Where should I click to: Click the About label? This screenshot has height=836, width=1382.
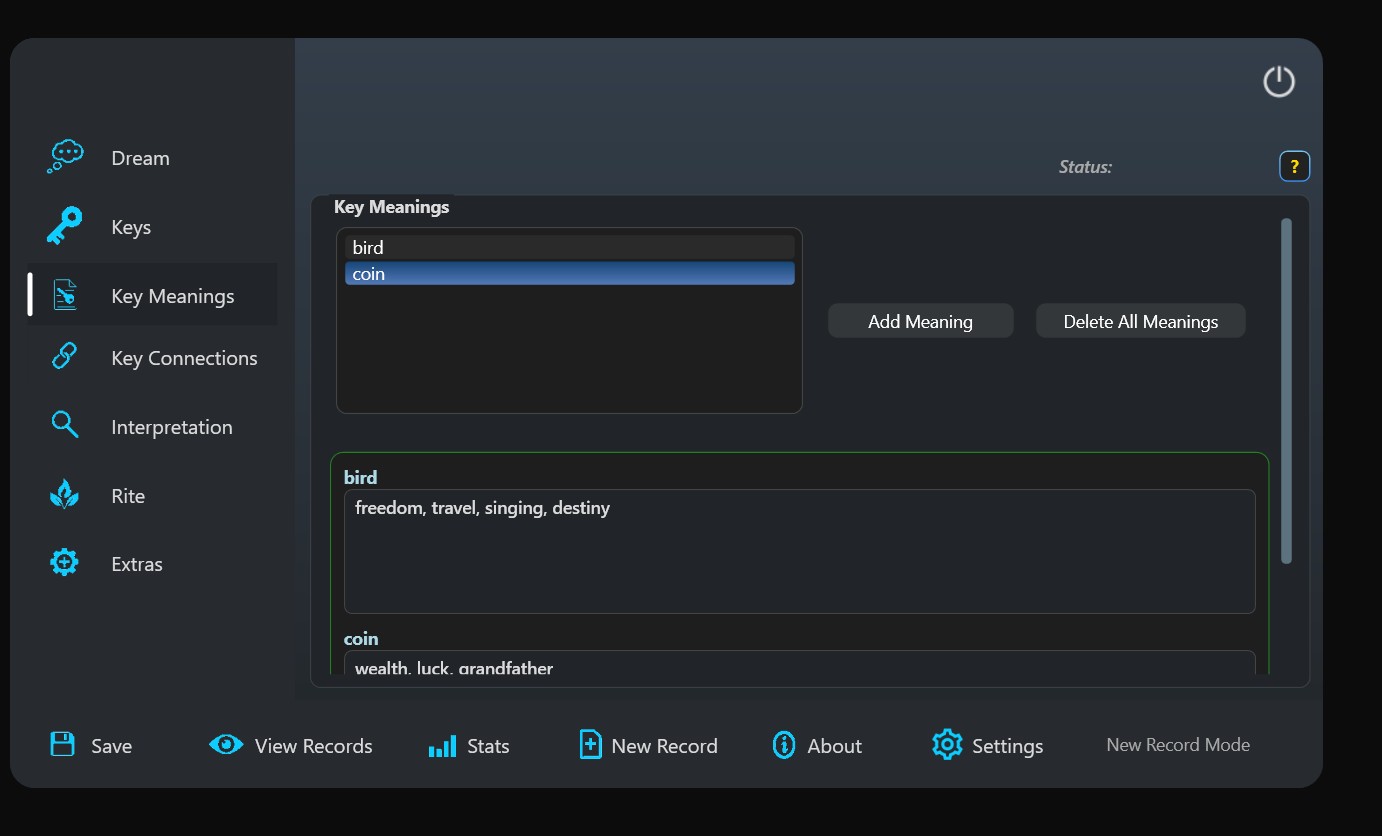tap(835, 746)
